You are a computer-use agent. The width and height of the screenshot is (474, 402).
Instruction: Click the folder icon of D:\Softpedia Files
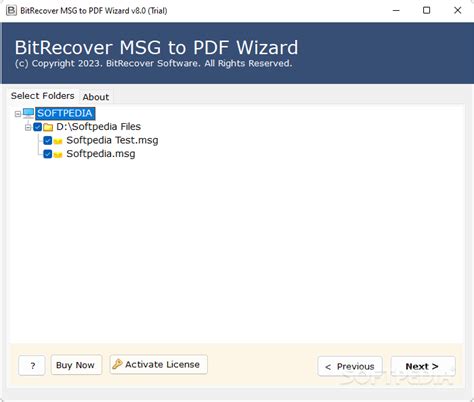point(48,127)
